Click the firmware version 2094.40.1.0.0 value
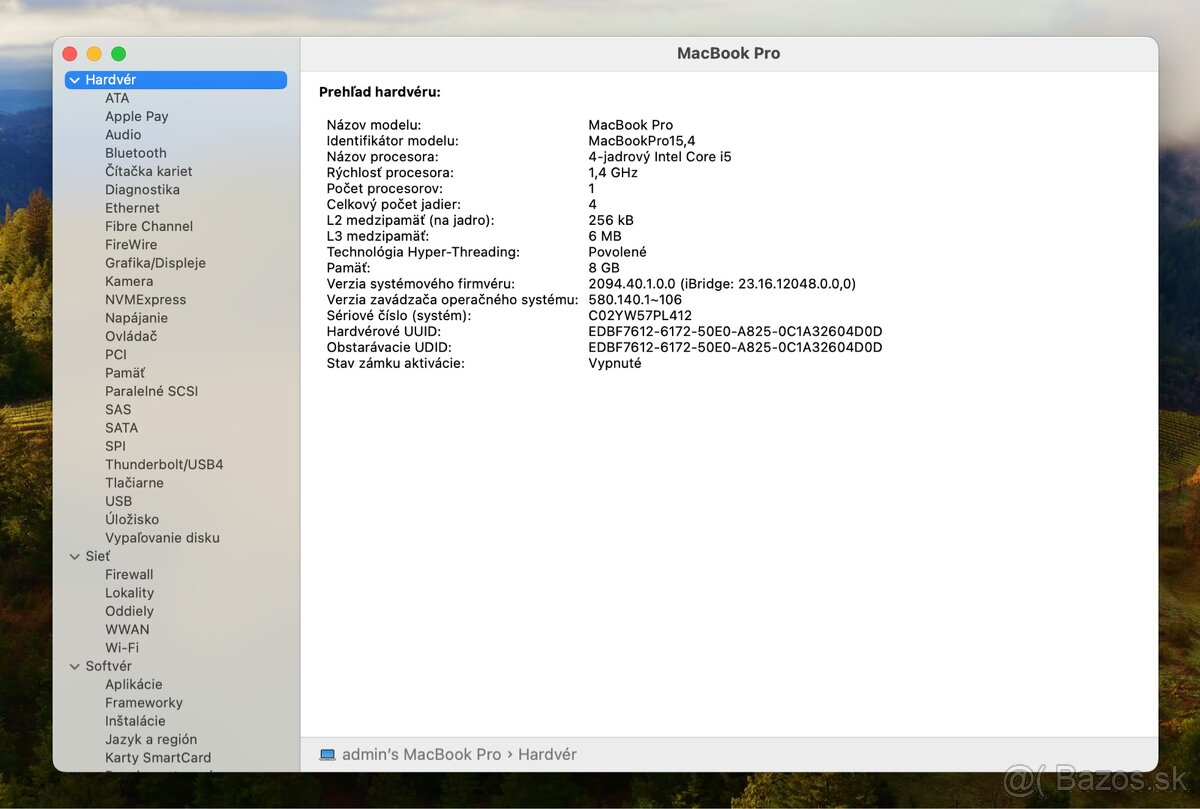The image size is (1200, 809). click(722, 284)
